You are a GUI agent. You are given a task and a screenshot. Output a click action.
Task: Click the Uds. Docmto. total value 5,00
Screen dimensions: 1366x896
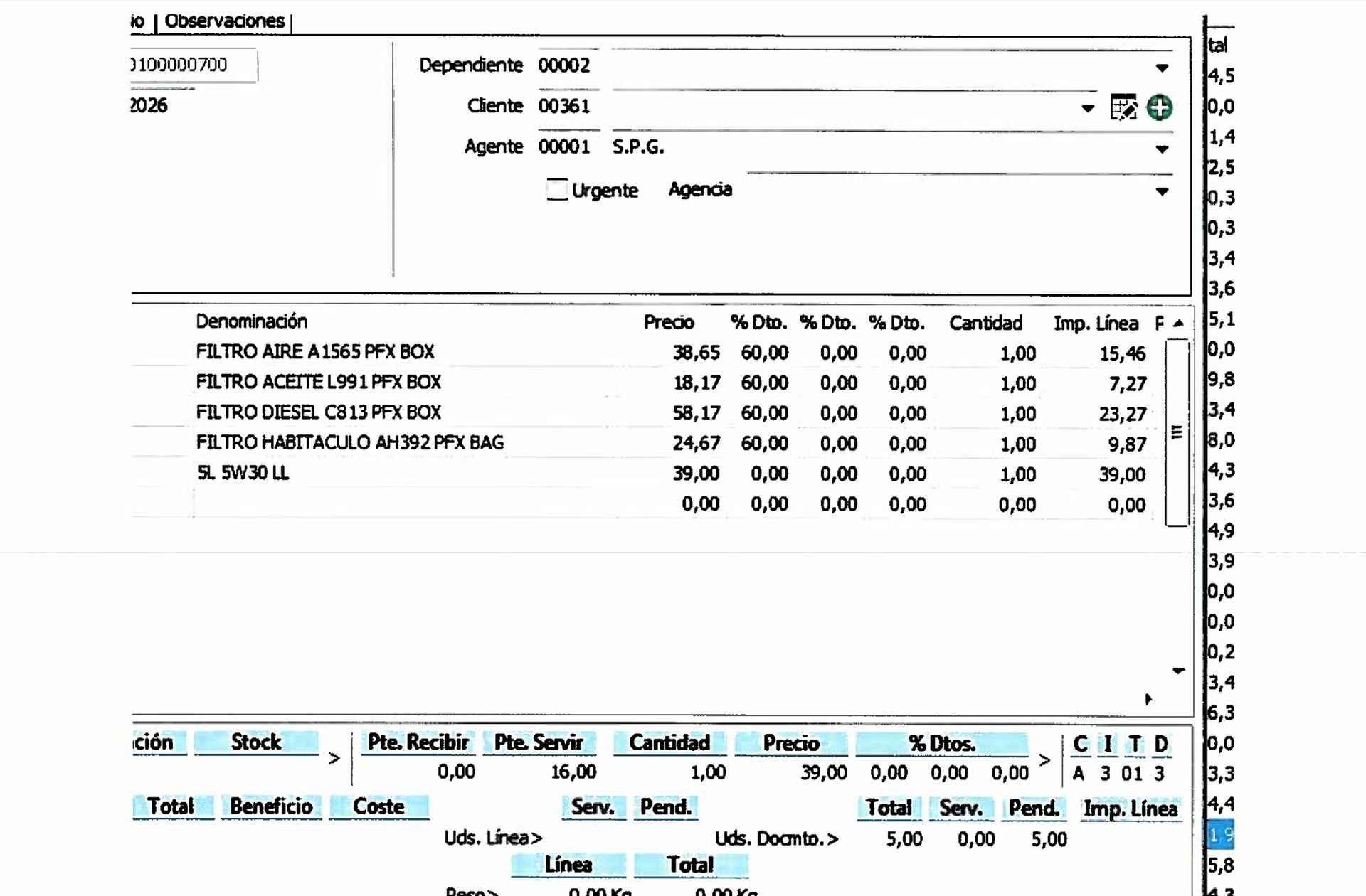(x=904, y=839)
